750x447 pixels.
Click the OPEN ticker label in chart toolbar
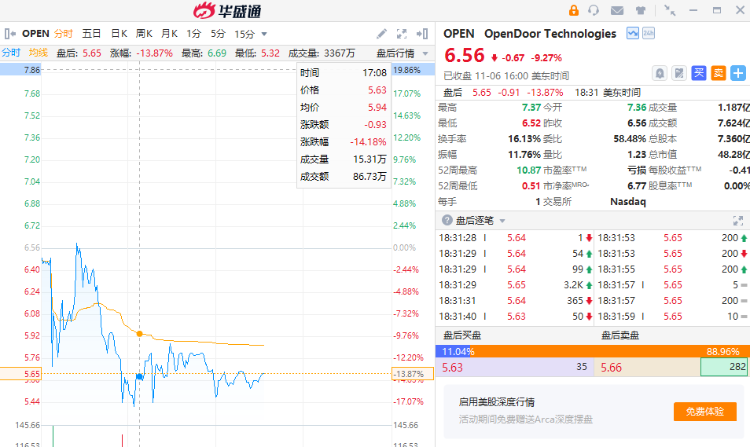pyautogui.click(x=35, y=33)
